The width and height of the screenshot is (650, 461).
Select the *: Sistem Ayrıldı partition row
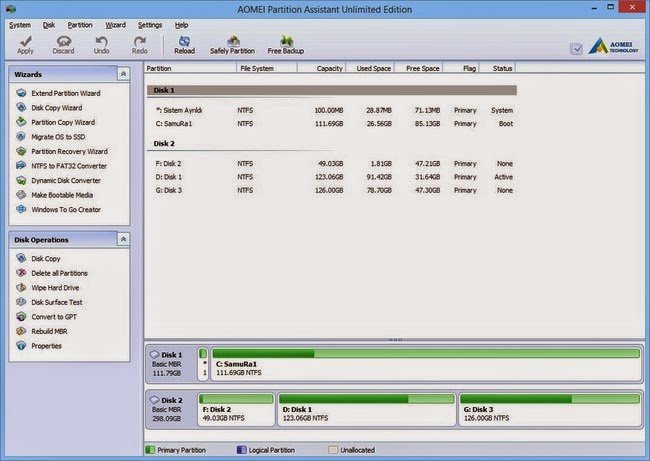coord(334,110)
